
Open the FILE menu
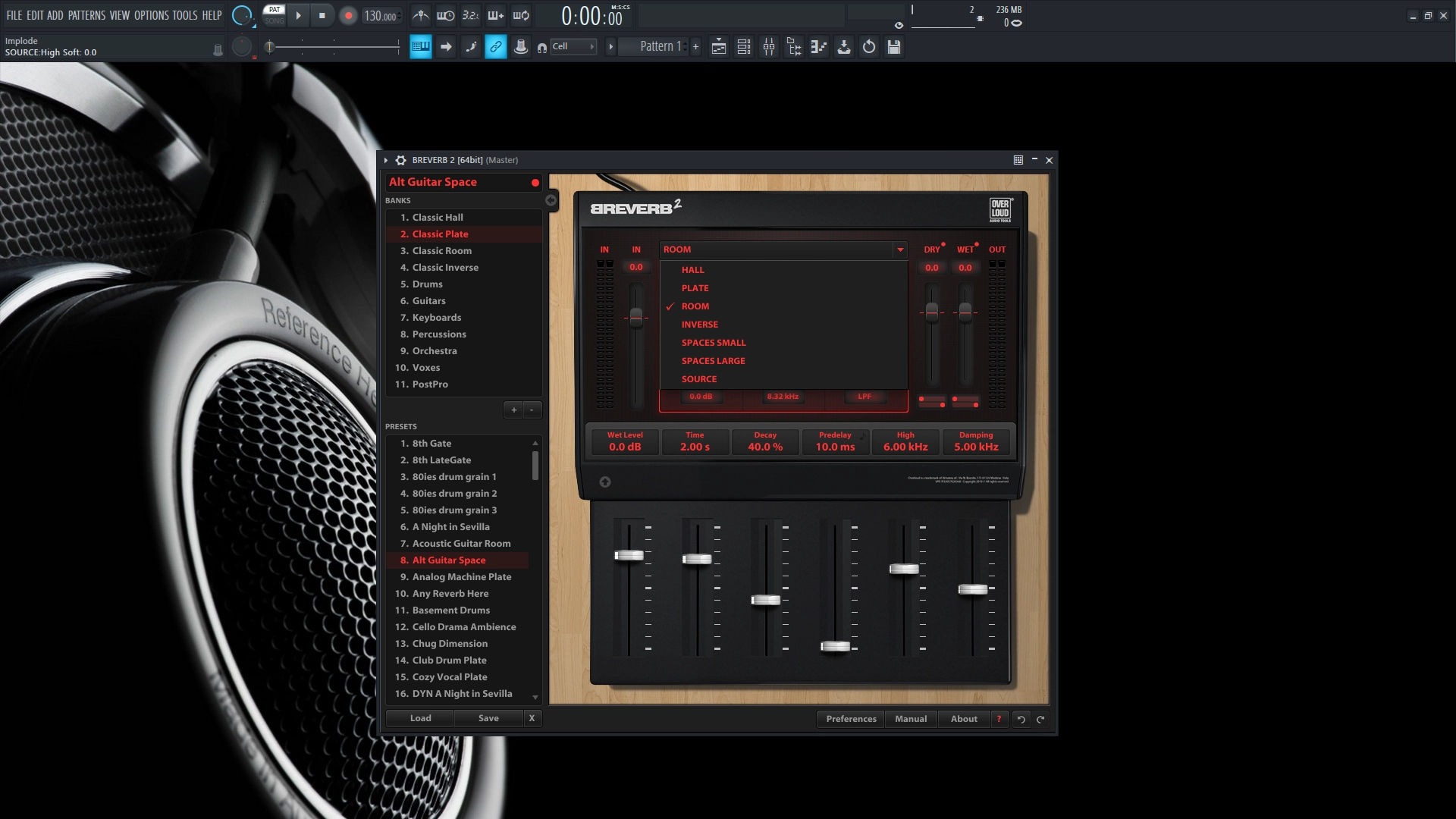14,15
